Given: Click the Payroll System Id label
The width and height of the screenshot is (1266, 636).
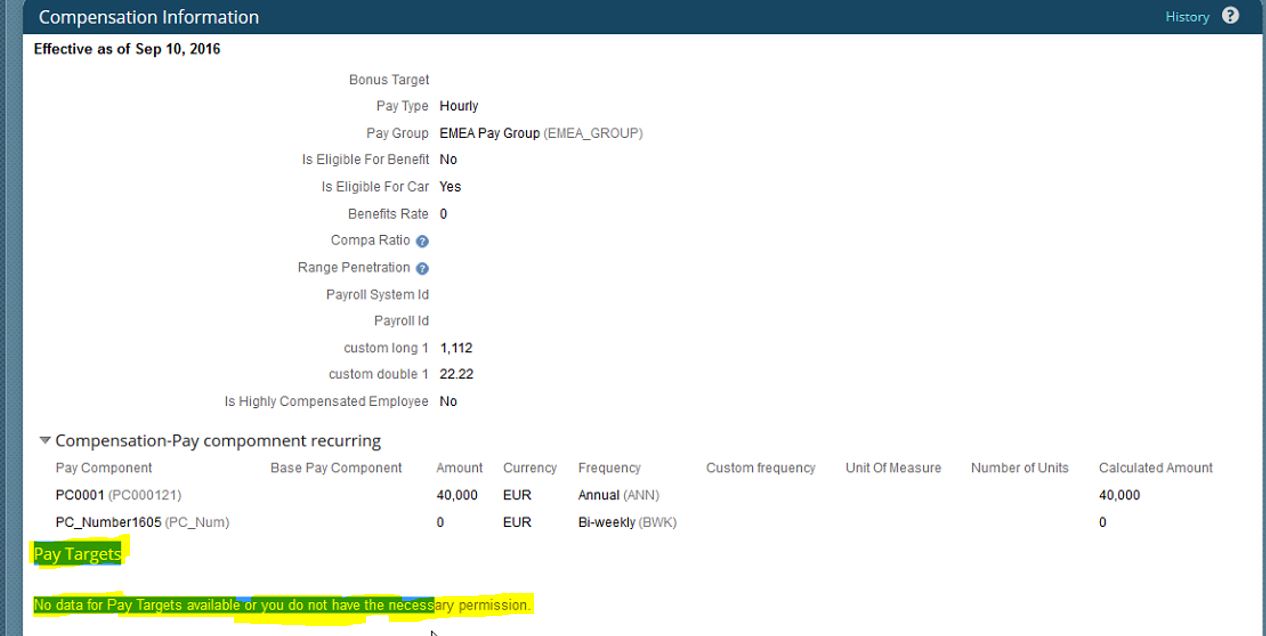Looking at the screenshot, I should pyautogui.click(x=377, y=295).
